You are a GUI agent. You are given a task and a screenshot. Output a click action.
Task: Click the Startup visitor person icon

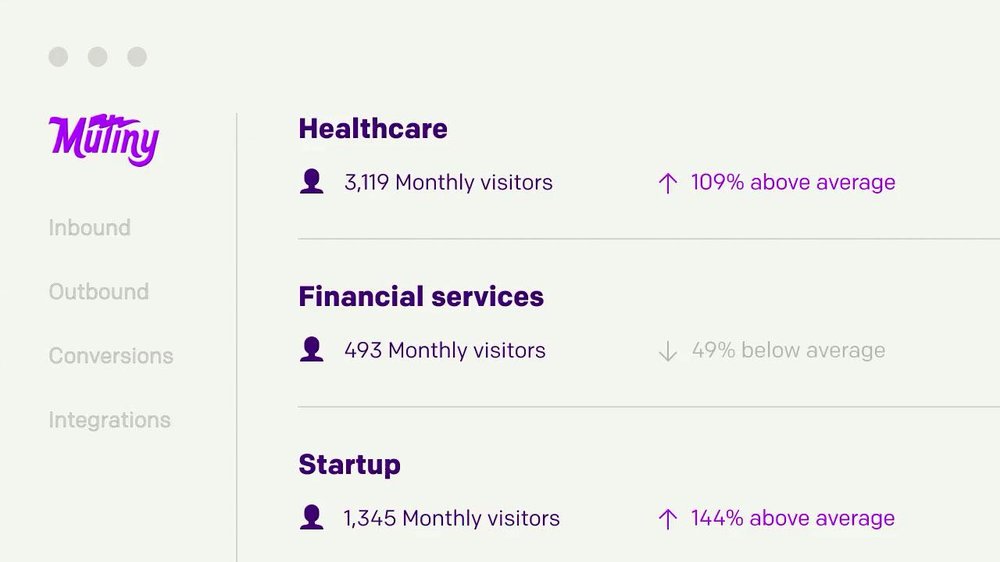[x=311, y=517]
